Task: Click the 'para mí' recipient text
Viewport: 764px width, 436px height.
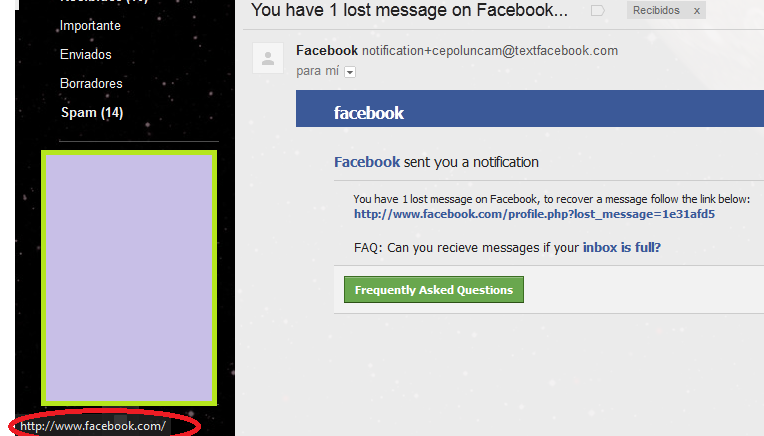Action: click(x=317, y=71)
